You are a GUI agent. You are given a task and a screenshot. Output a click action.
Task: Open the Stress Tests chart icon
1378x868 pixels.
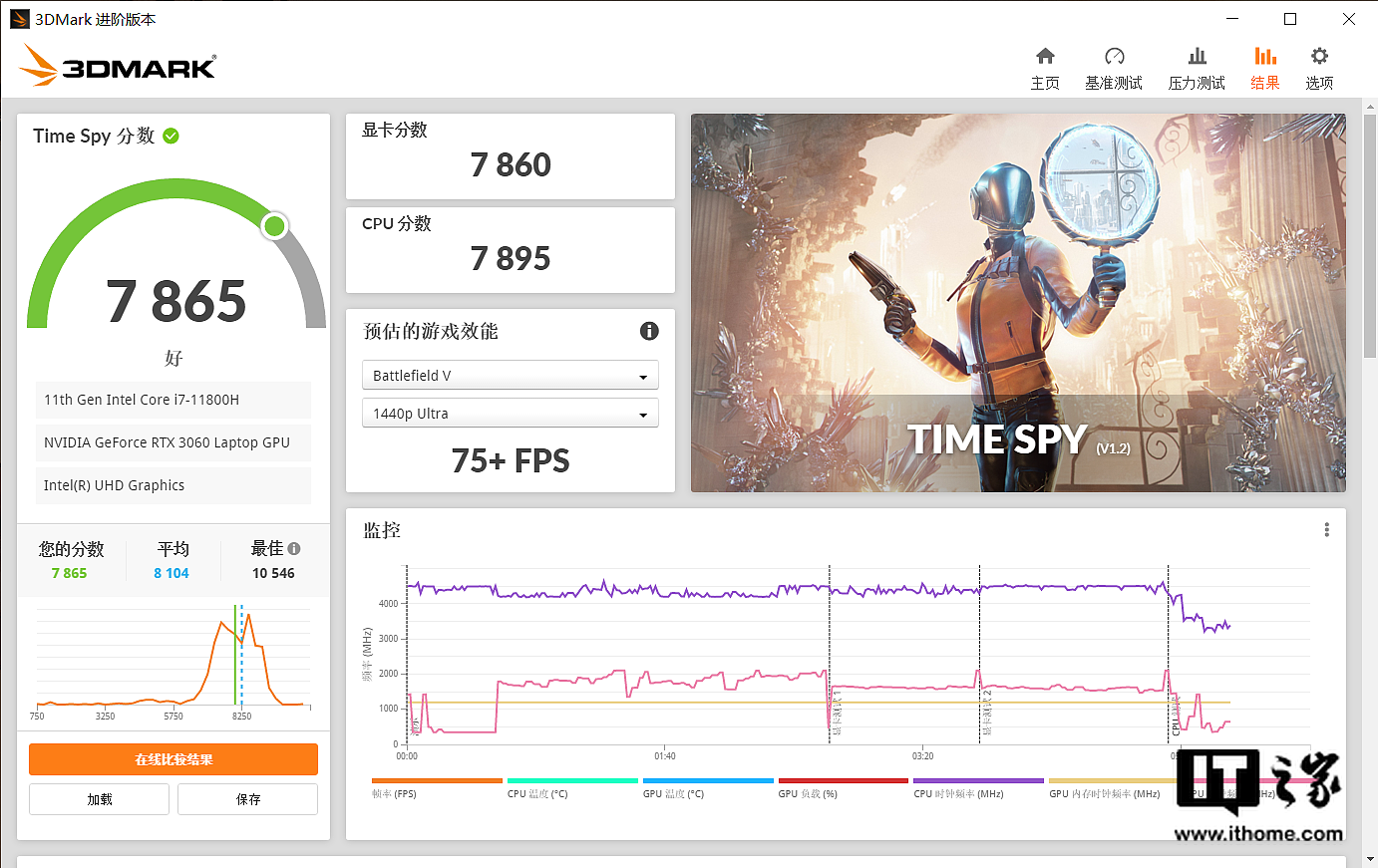point(1198,56)
